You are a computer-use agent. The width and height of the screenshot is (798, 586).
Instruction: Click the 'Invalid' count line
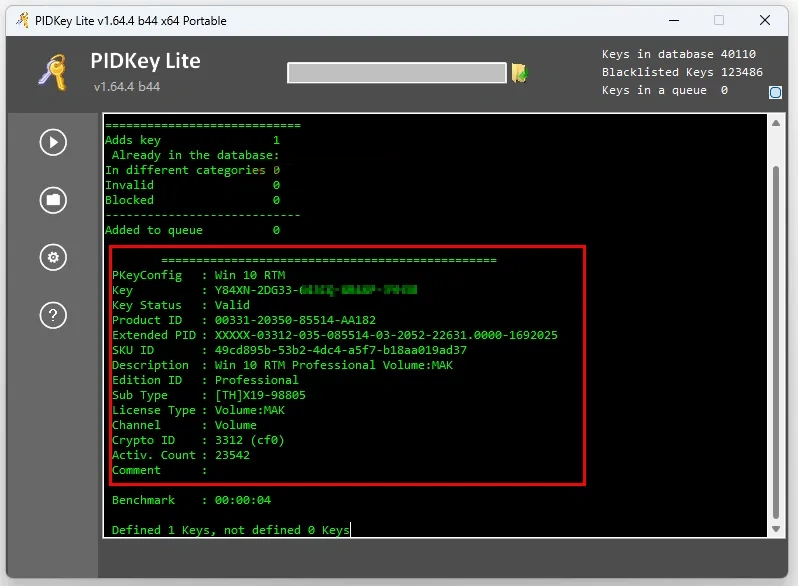click(x=192, y=185)
